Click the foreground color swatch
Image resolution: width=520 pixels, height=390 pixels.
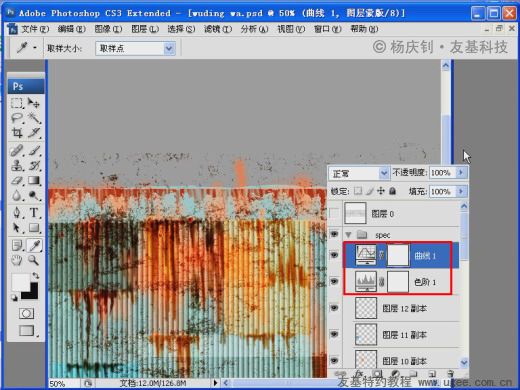point(20,282)
